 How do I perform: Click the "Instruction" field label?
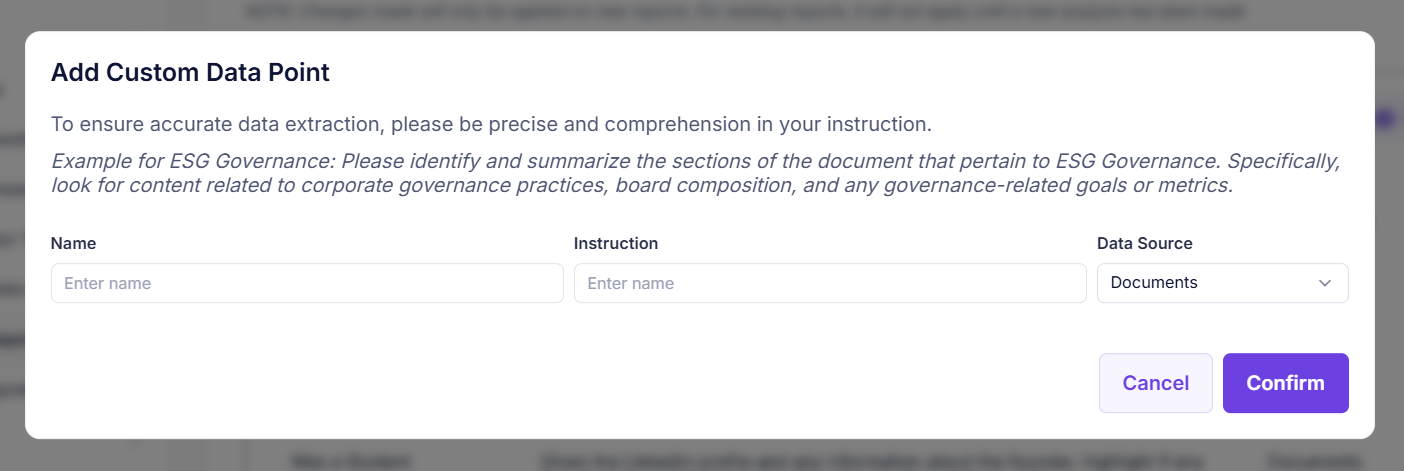tap(616, 243)
